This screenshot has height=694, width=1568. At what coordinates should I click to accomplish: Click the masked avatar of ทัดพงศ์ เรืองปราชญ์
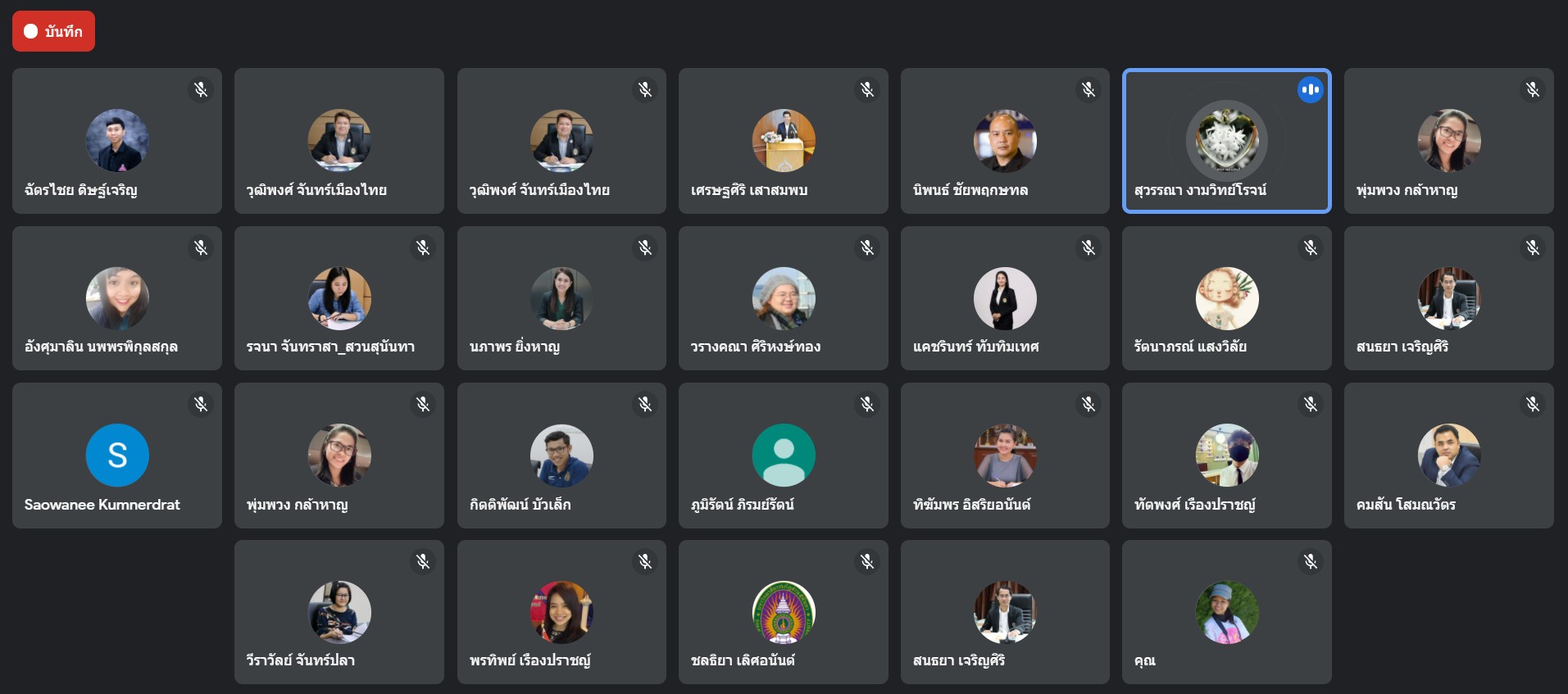(1227, 455)
